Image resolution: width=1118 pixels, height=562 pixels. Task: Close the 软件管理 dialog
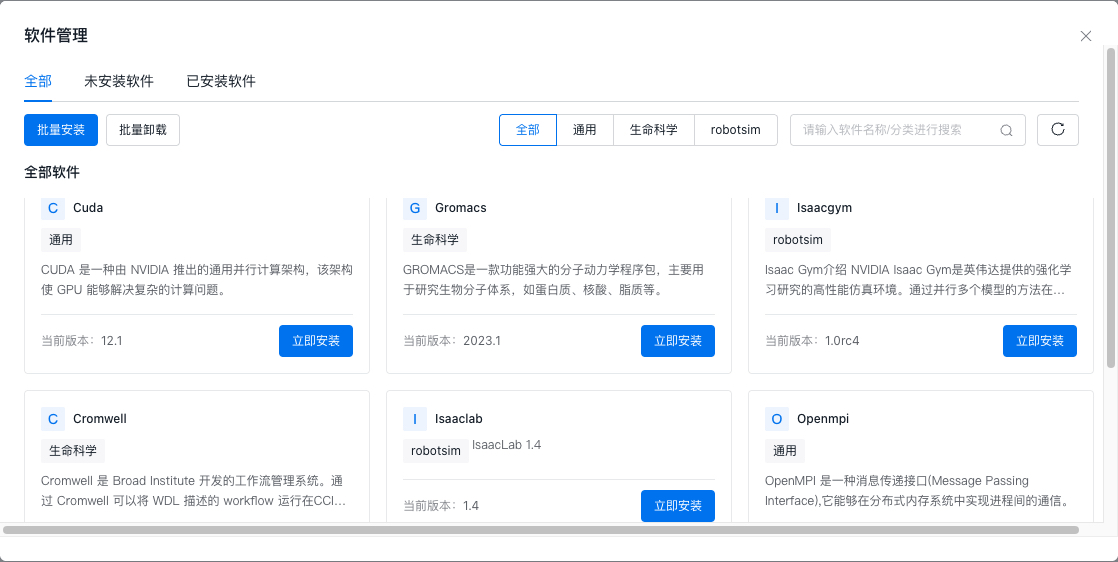[x=1086, y=36]
